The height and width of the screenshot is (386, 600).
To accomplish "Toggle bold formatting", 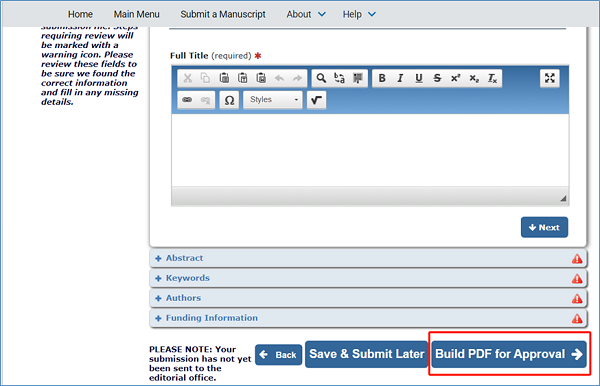I will coord(382,78).
